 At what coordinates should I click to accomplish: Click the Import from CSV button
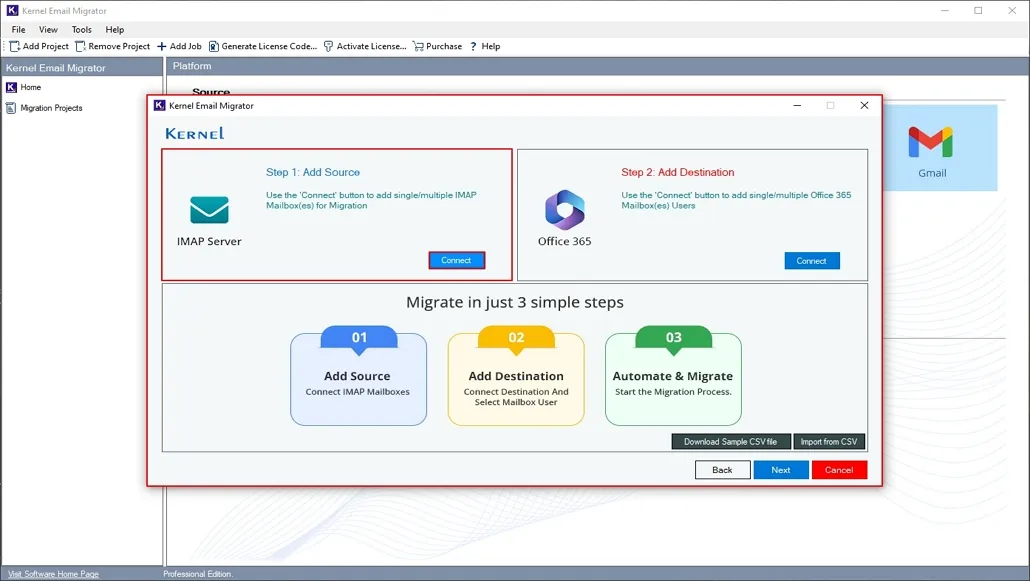tap(828, 442)
